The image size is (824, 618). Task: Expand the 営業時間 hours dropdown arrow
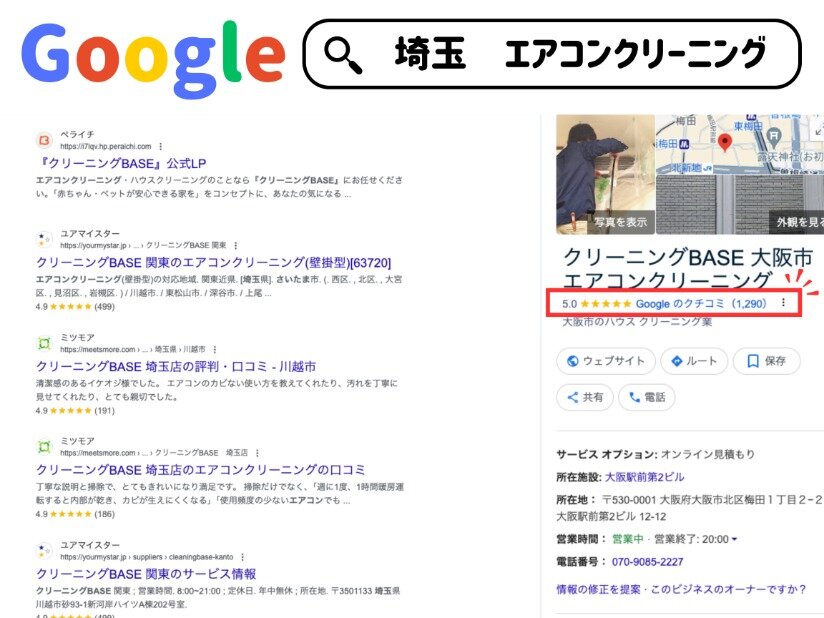735,540
